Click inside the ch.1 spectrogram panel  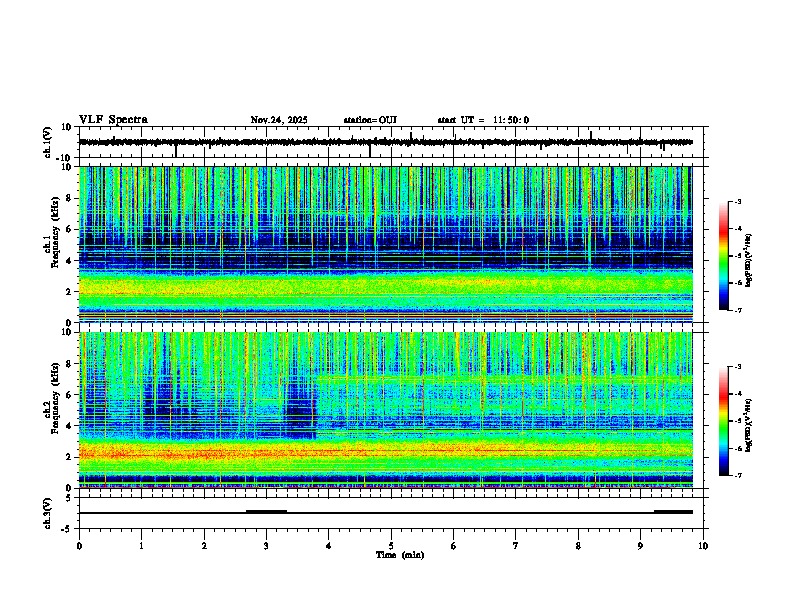pyautogui.click(x=386, y=244)
